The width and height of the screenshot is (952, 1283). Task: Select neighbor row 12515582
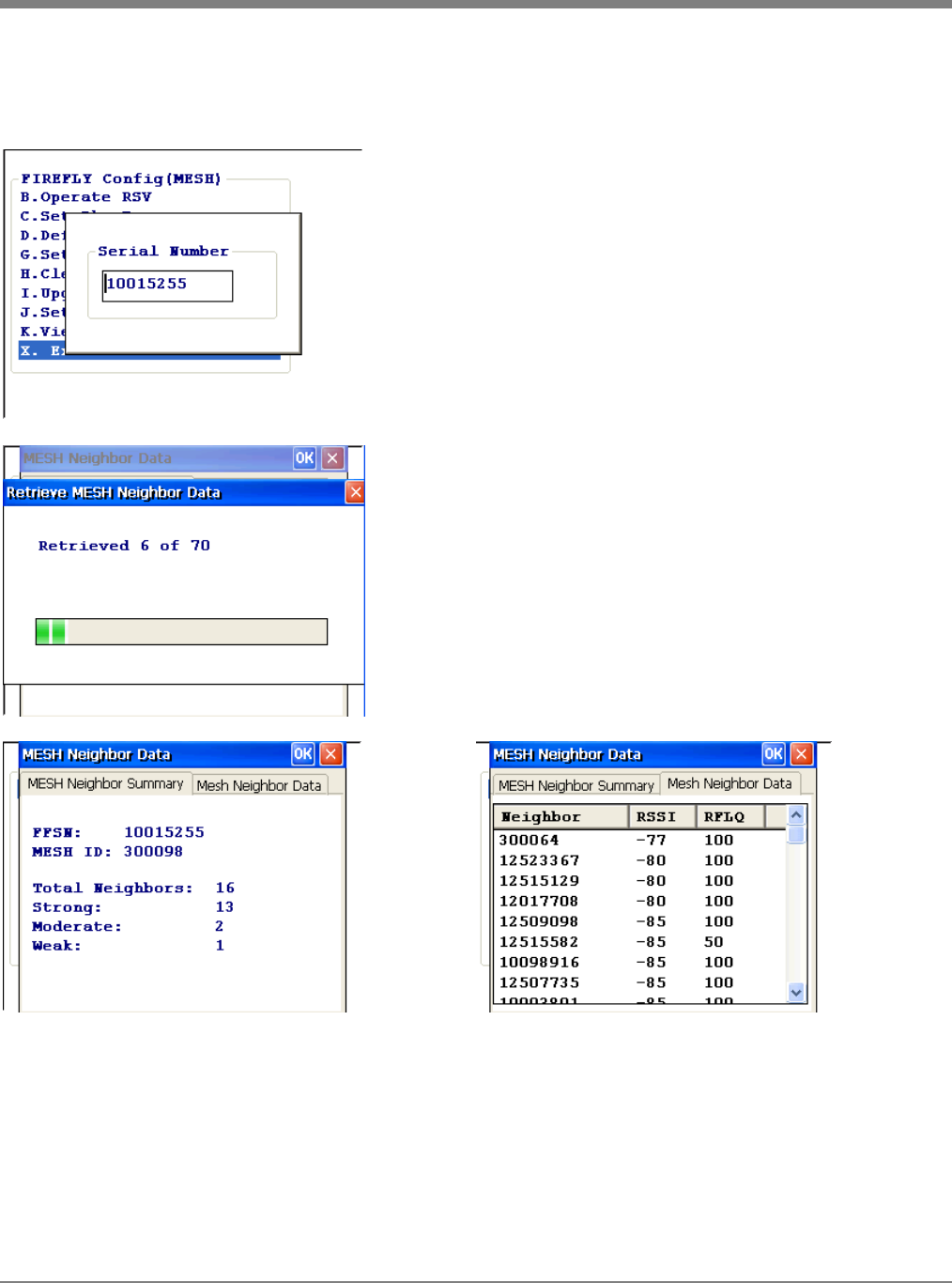(x=640, y=942)
